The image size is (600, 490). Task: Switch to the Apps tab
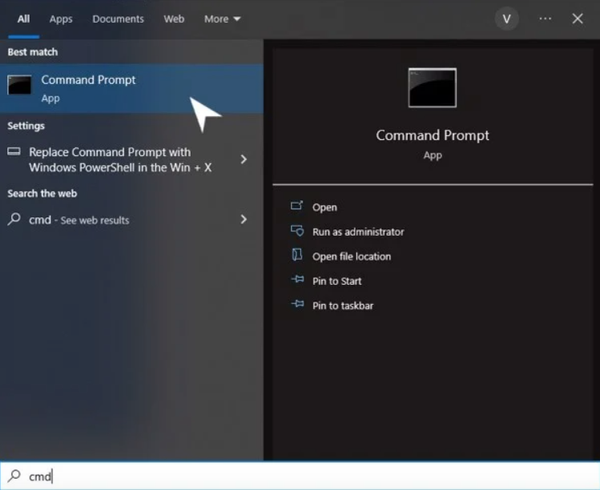coord(61,19)
